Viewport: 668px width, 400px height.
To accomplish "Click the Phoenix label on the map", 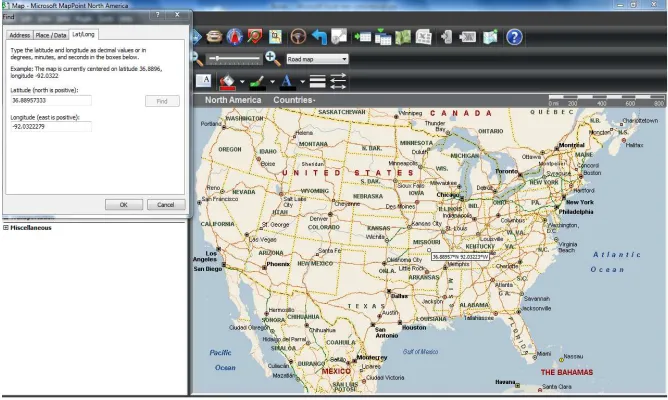I will [278, 264].
